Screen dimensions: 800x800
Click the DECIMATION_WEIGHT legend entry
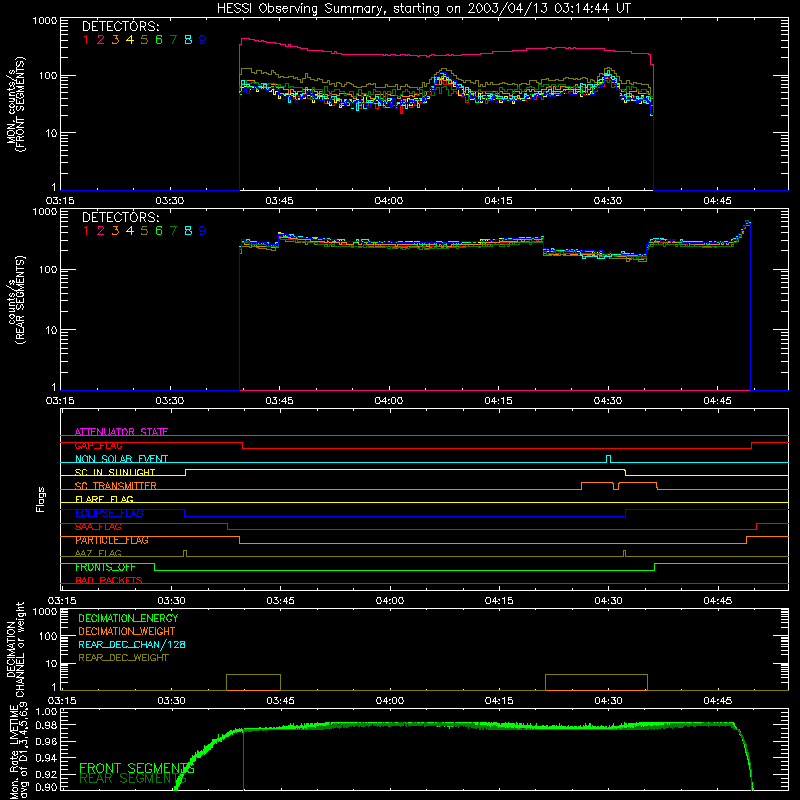(x=127, y=631)
